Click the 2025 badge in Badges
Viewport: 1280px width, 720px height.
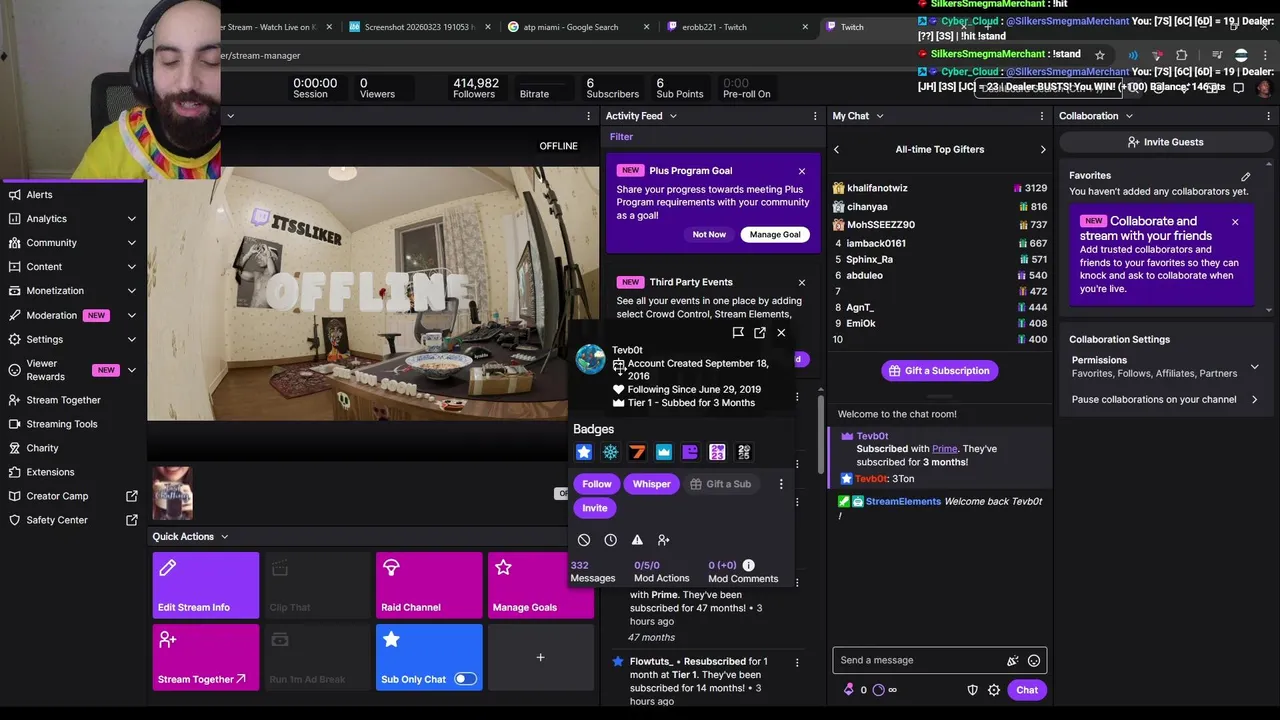click(744, 452)
